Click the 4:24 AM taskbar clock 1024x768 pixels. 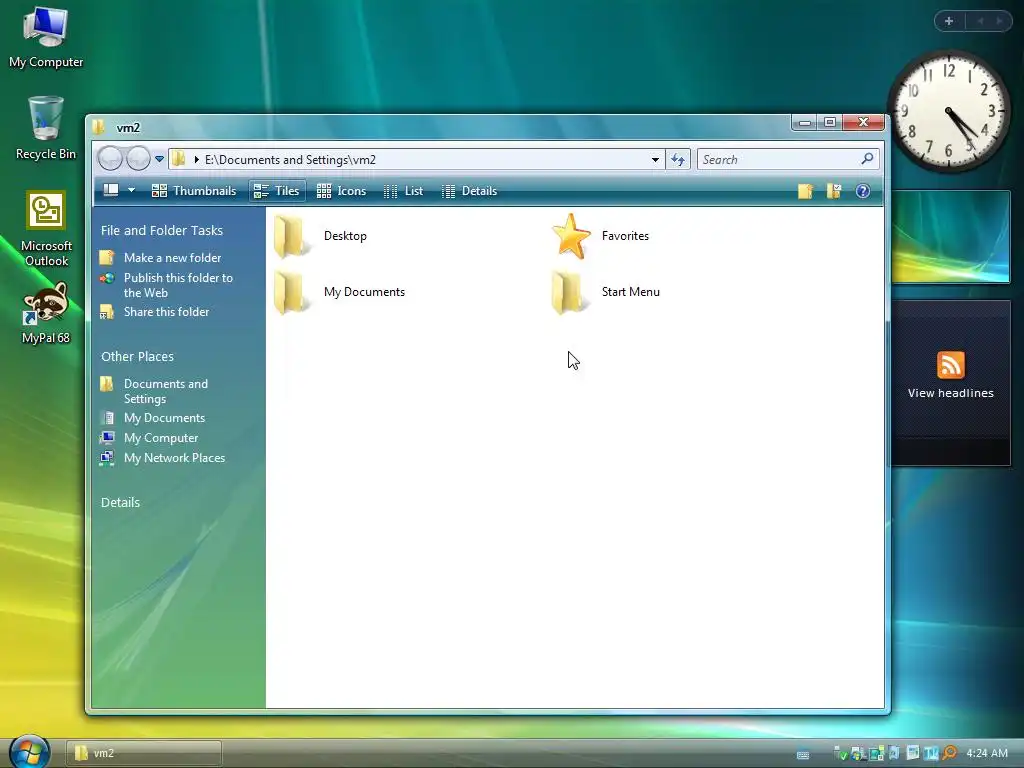[987, 753]
